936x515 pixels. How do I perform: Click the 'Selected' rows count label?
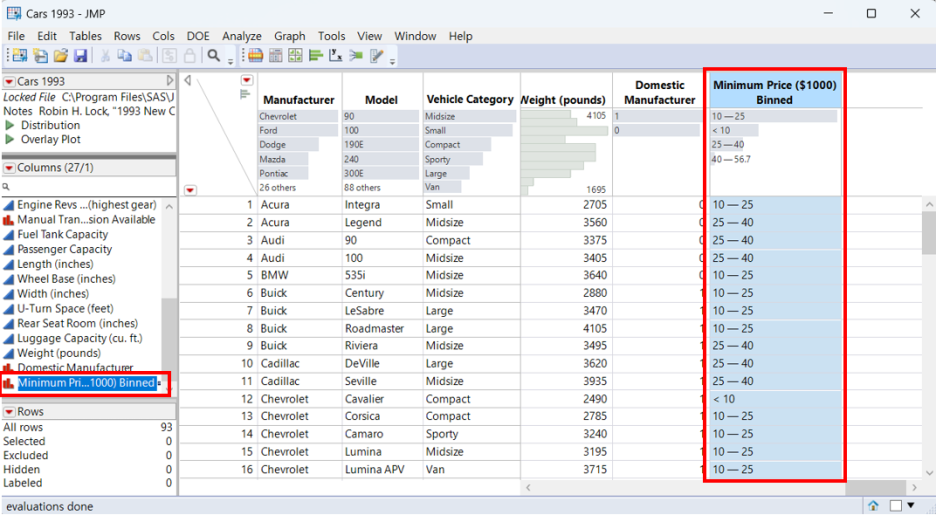pos(24,442)
